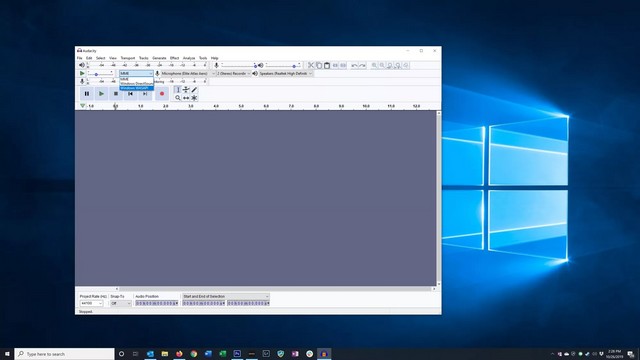
Task: Open the Transport menu
Action: (x=128, y=58)
